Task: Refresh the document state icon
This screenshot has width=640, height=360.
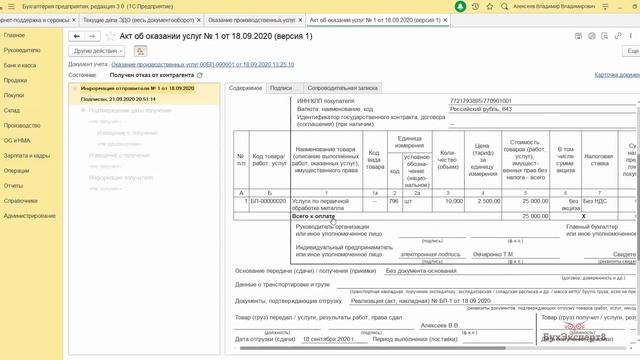Action: pos(200,75)
